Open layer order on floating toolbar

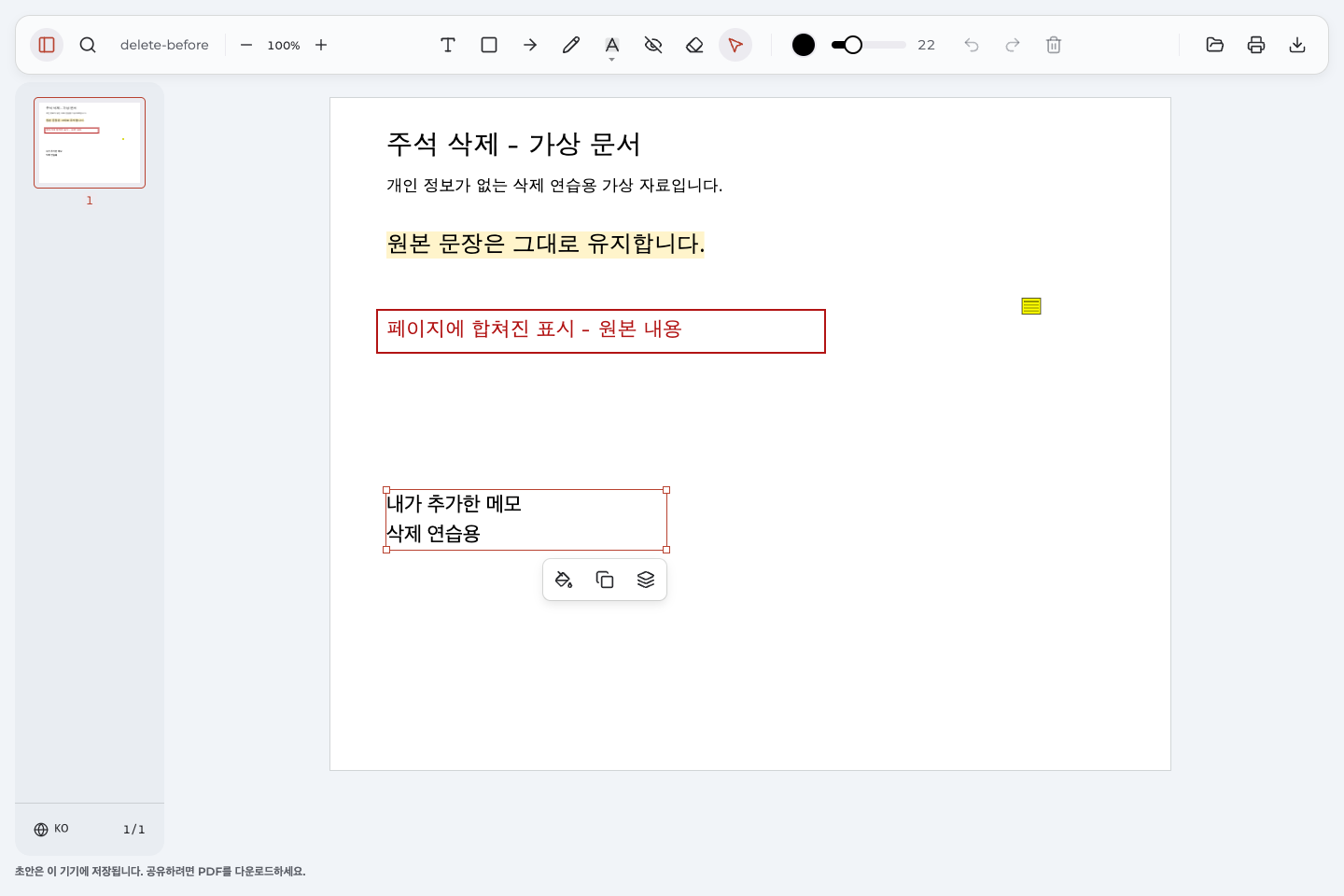tap(646, 580)
